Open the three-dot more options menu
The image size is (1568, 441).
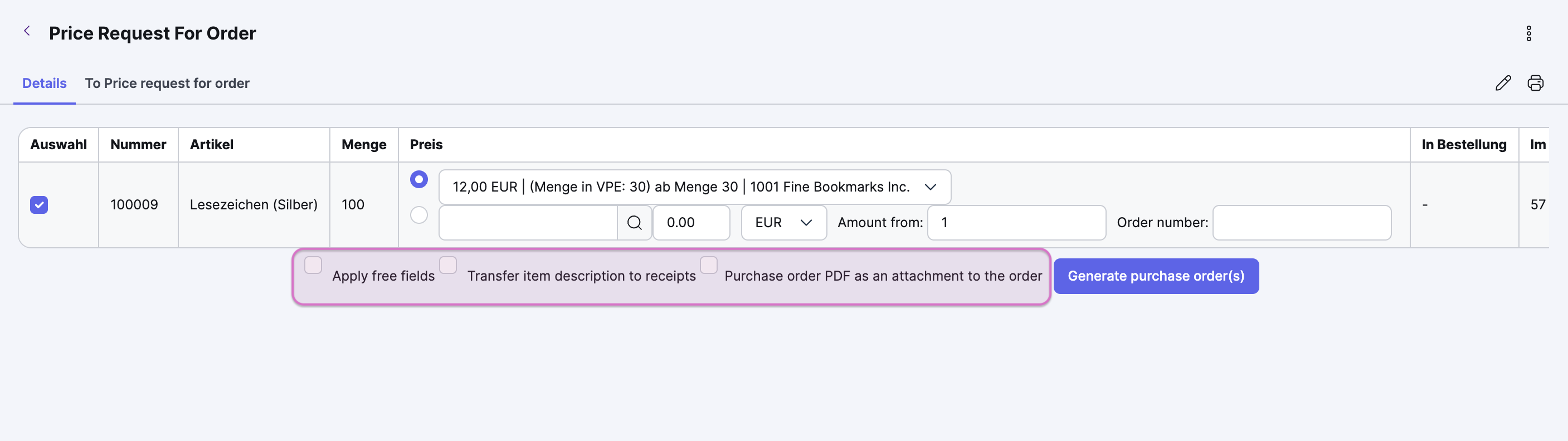[x=1528, y=33]
